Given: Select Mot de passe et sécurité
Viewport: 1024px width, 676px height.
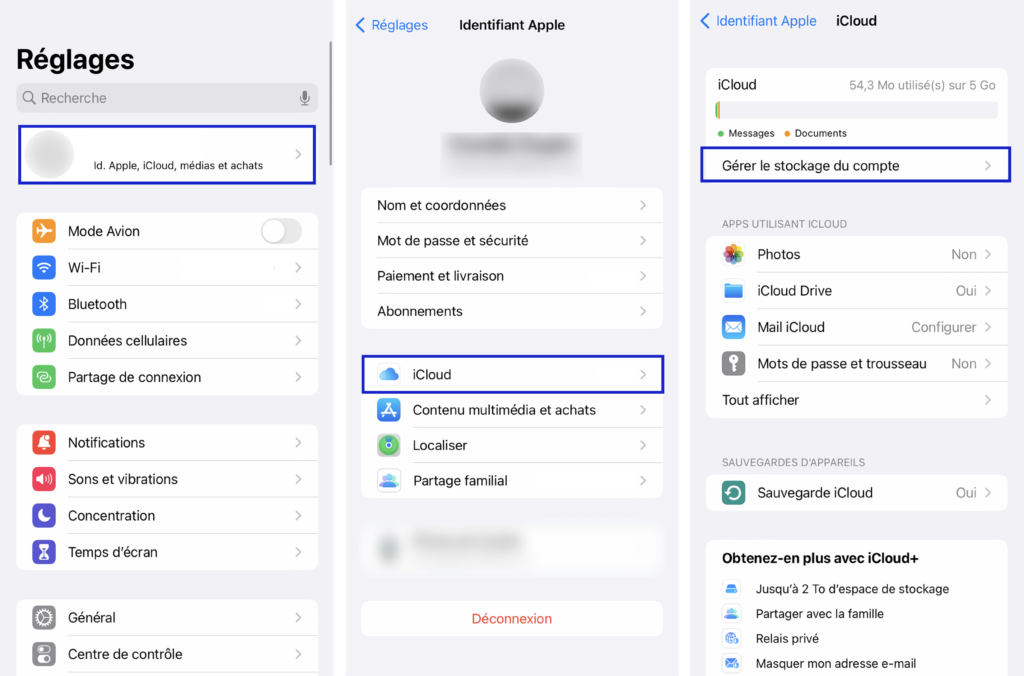Looking at the screenshot, I should tap(513, 240).
